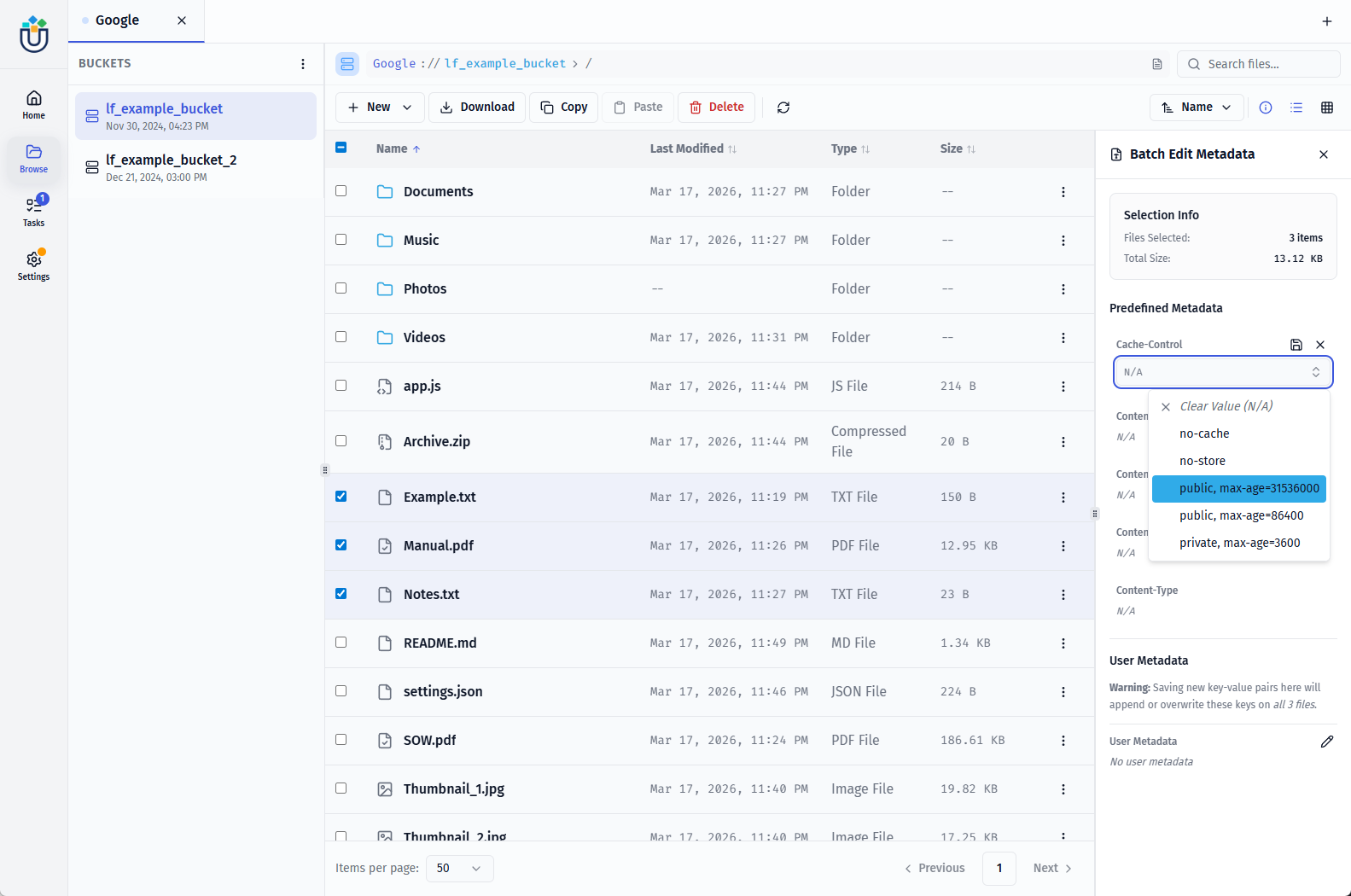Open row menu for SOW.pdf

click(x=1063, y=741)
